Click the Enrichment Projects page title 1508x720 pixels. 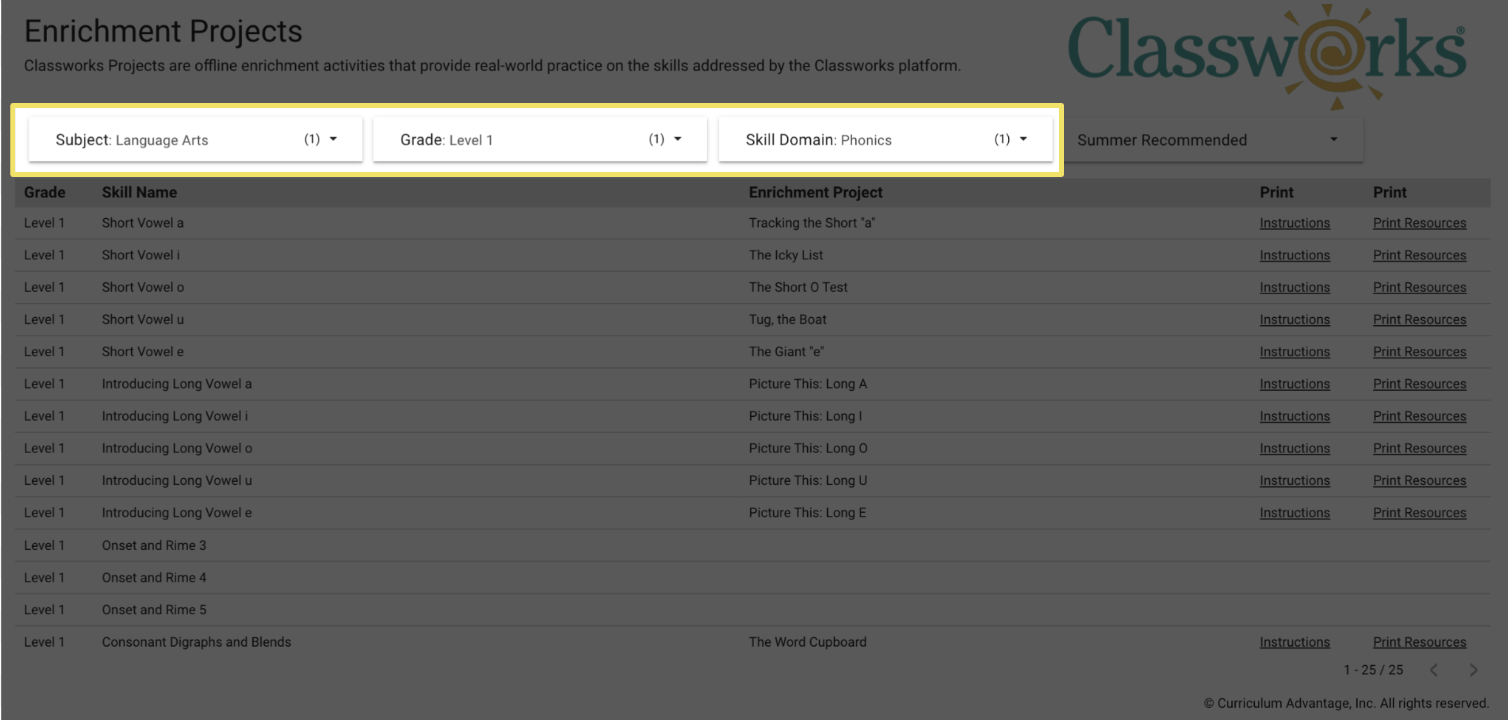pos(163,31)
